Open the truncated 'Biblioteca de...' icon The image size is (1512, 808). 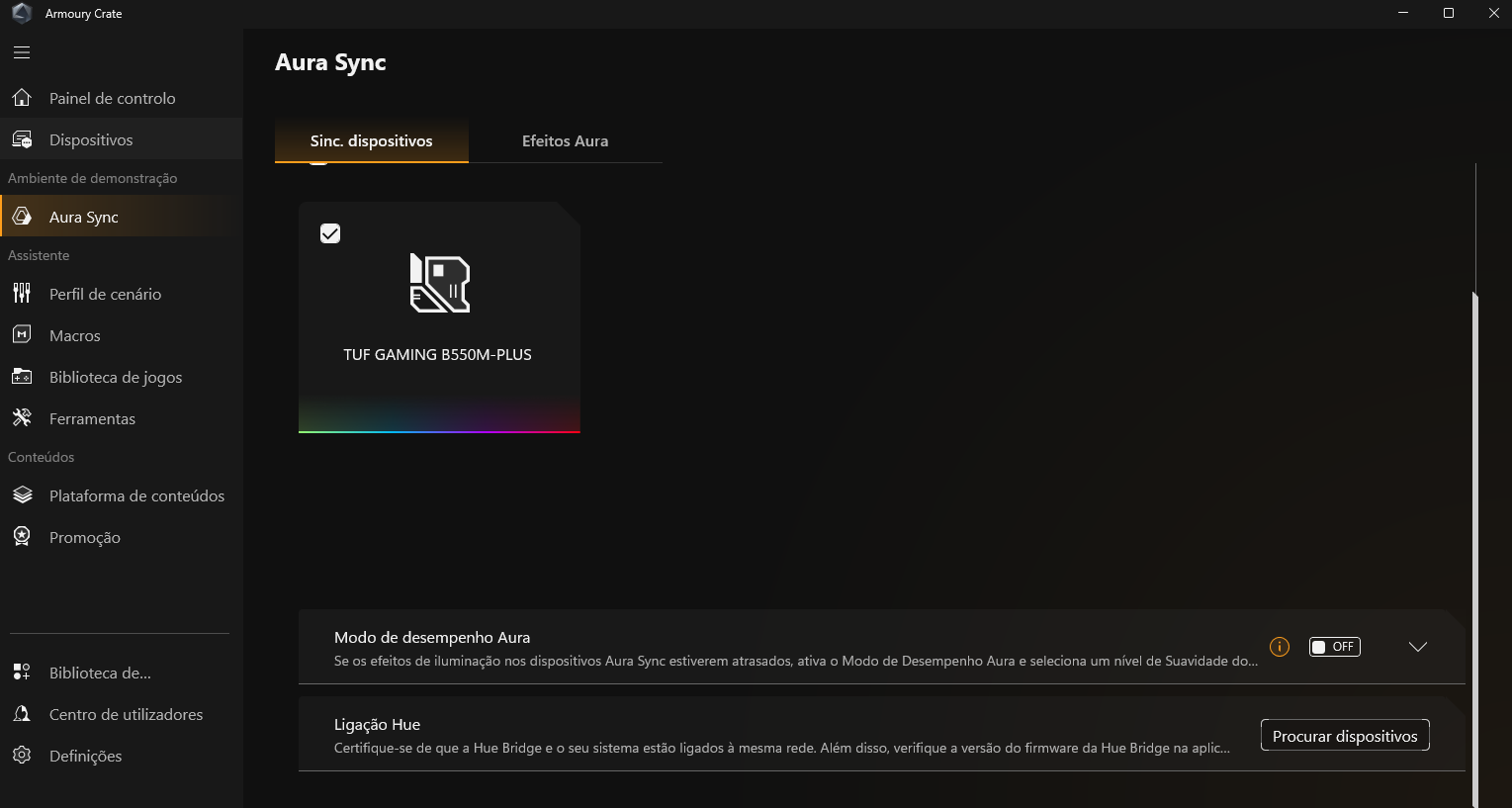pyautogui.click(x=22, y=673)
